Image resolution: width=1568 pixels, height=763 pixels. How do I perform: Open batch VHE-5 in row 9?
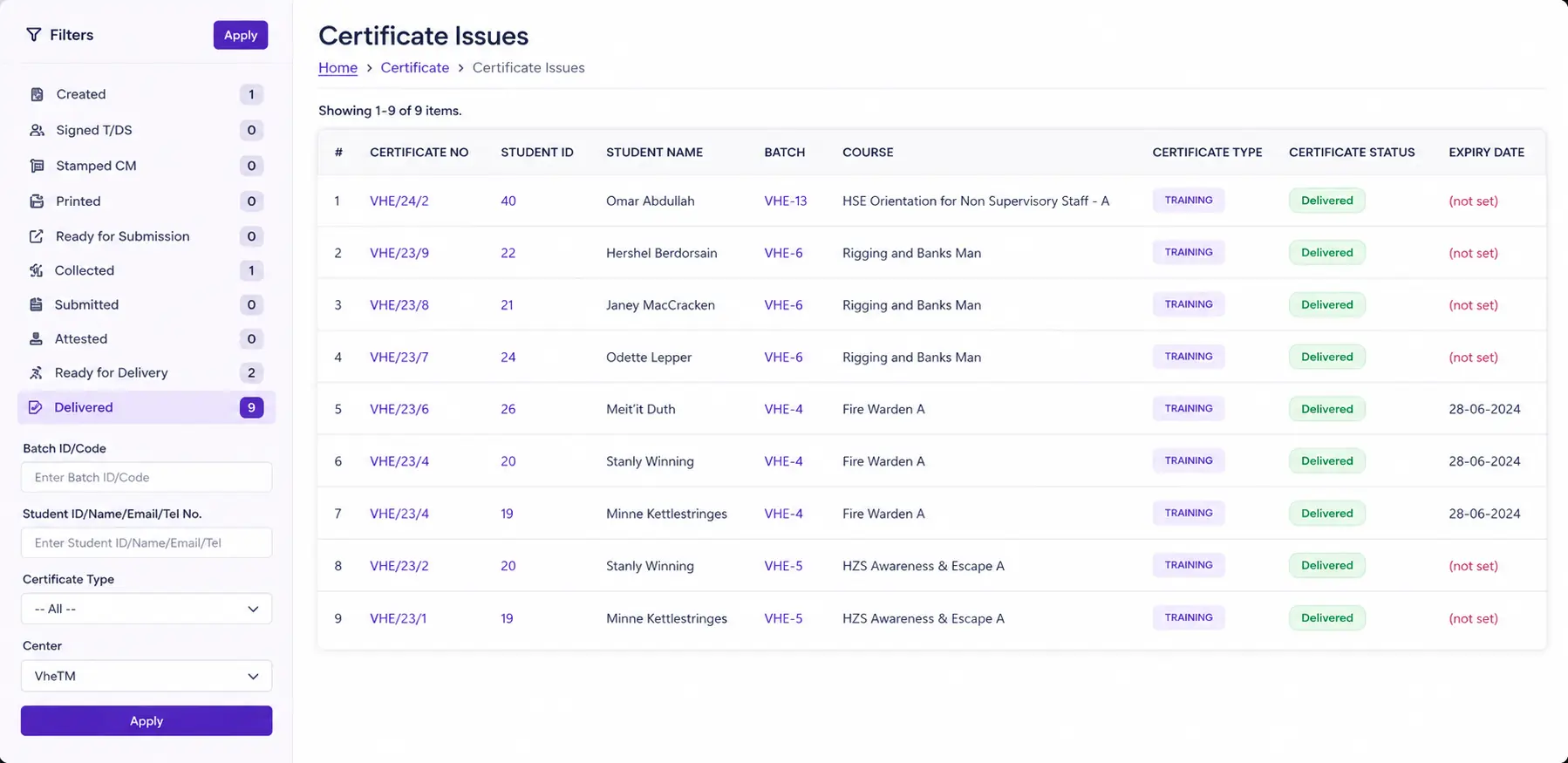click(x=783, y=618)
